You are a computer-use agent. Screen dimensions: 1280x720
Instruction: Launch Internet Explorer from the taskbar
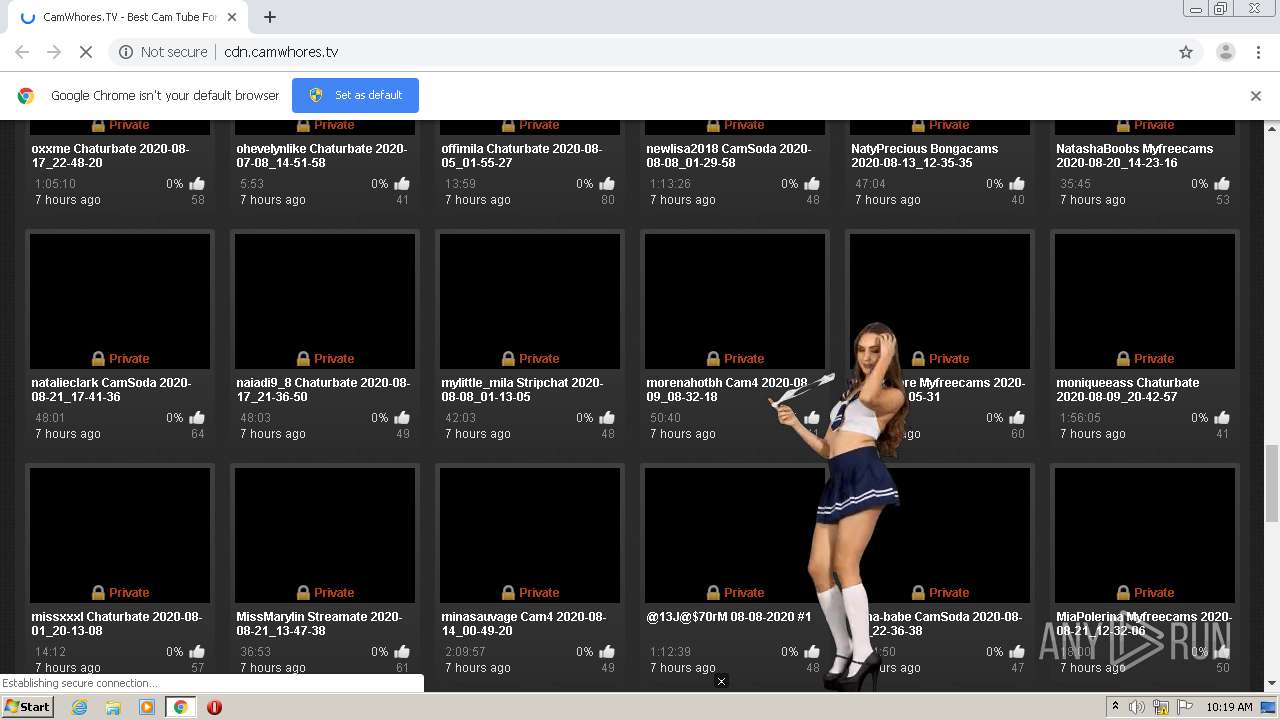pyautogui.click(x=79, y=707)
